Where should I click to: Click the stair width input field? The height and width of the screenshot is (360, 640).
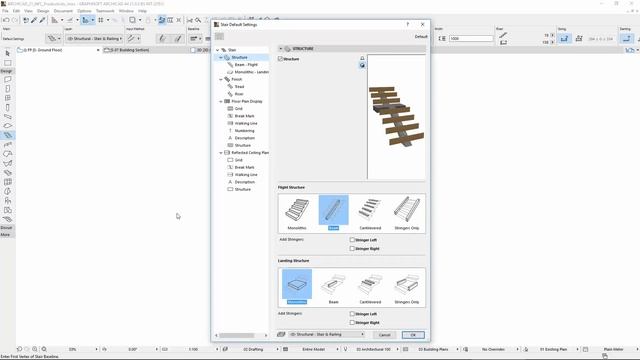tap(471, 38)
